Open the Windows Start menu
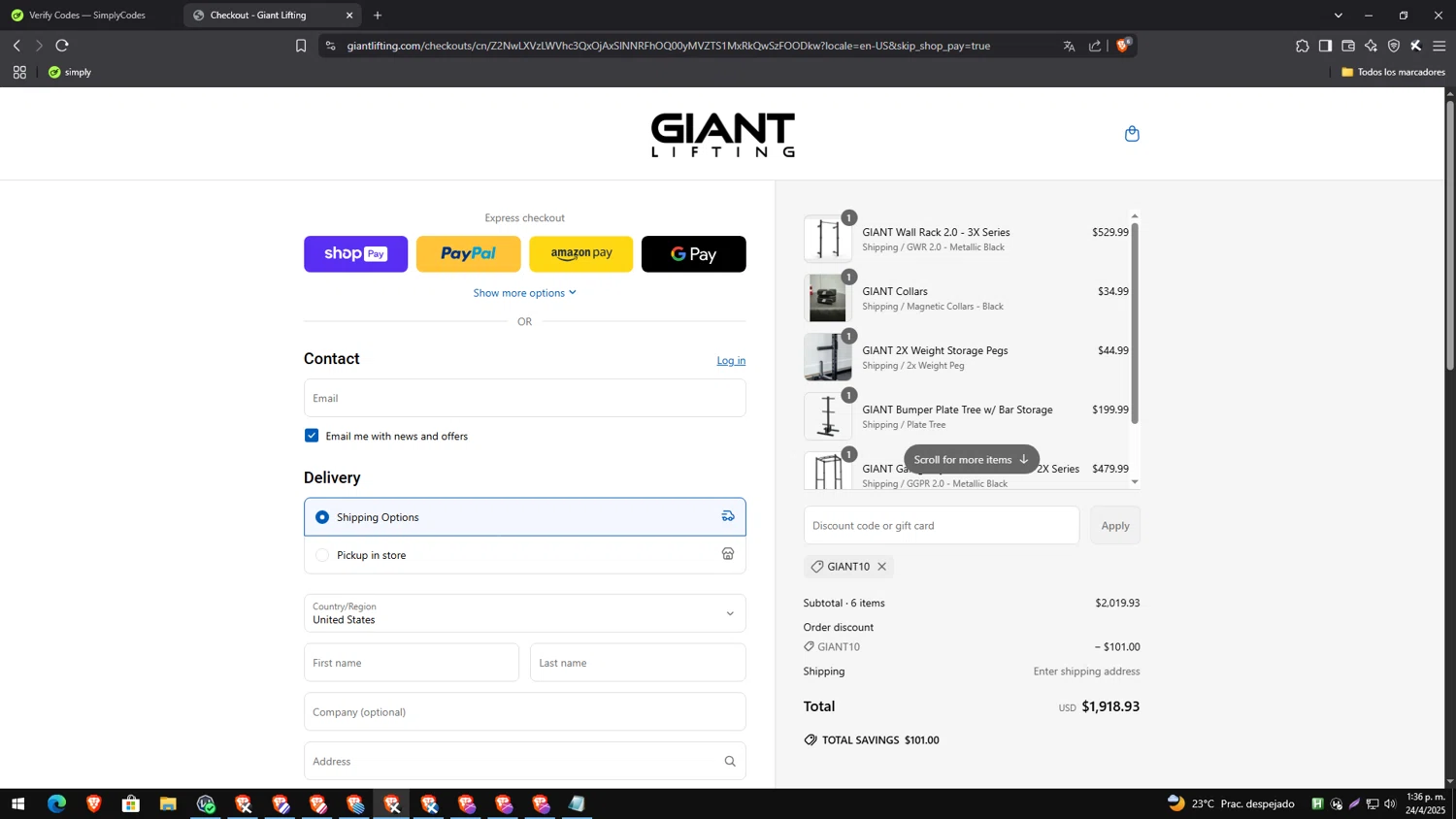Viewport: 1456px width, 819px height. 17,803
